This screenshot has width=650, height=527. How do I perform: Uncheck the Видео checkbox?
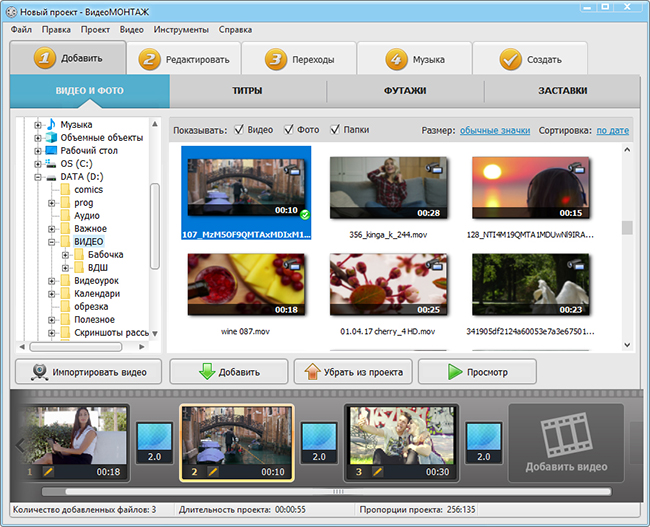click(x=239, y=130)
